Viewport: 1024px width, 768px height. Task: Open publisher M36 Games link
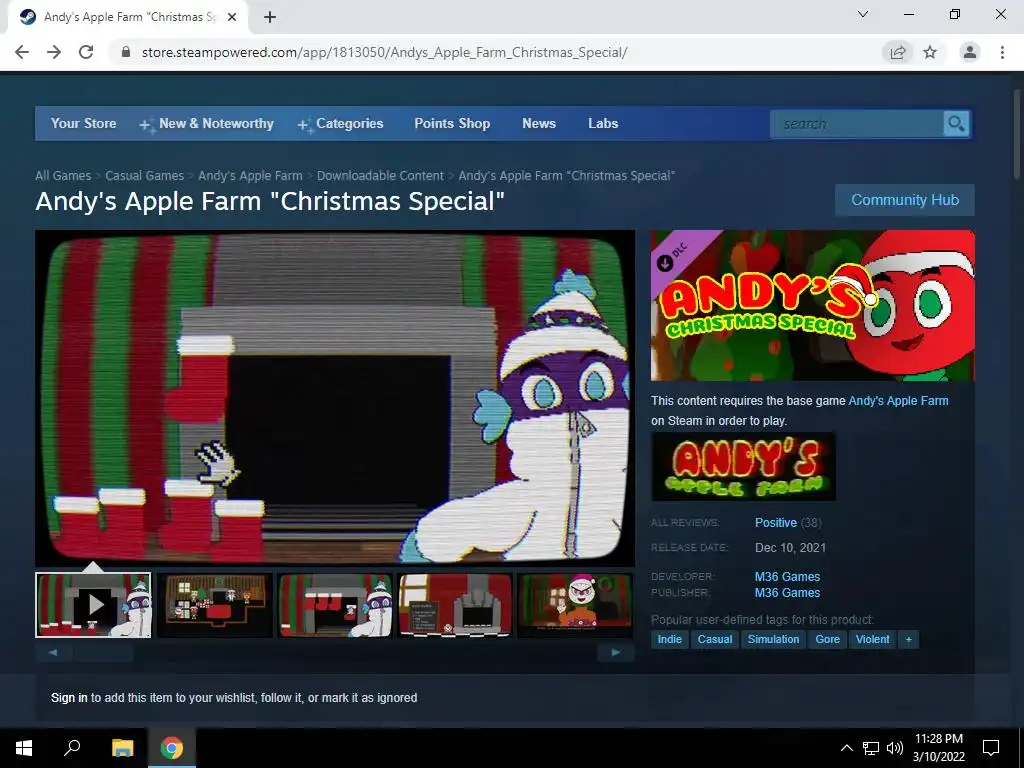(x=787, y=593)
